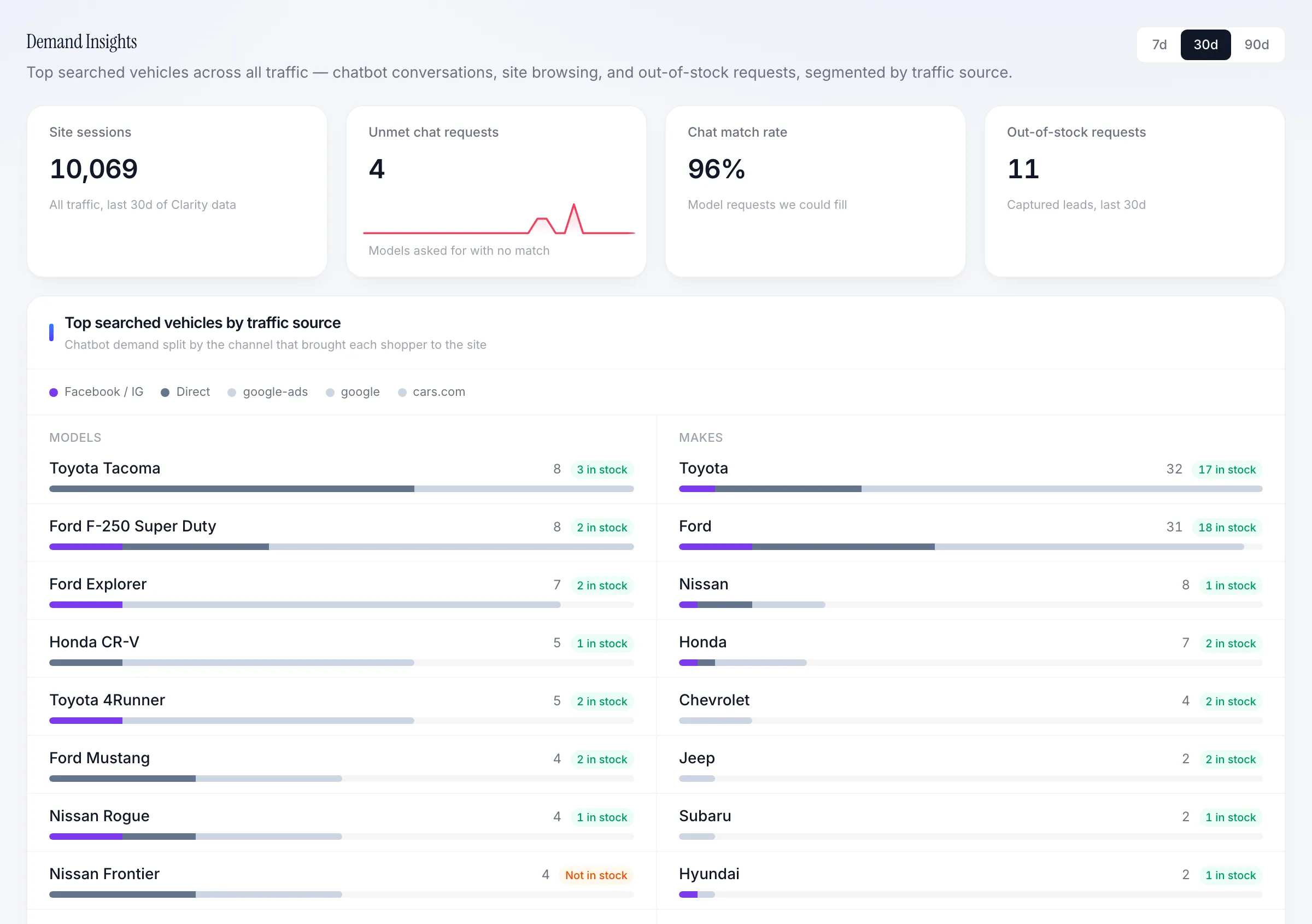This screenshot has height=924, width=1312.
Task: Open the Out-of-stock requests card
Action: coord(1134,191)
